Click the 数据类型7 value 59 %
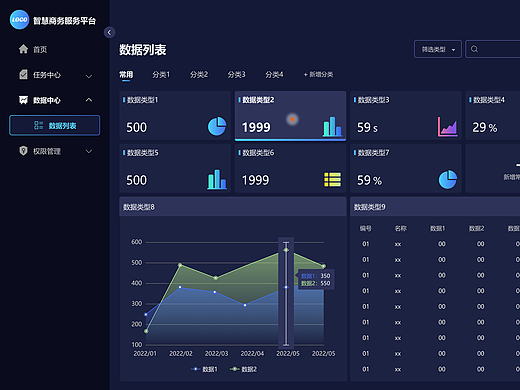Viewport: 520px width, 390px height. [369, 180]
